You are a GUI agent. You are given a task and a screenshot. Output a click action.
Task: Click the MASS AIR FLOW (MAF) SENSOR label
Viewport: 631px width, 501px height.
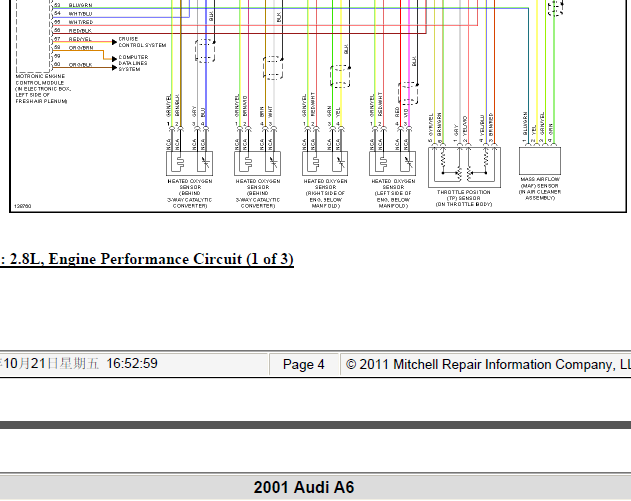[x=540, y=189]
